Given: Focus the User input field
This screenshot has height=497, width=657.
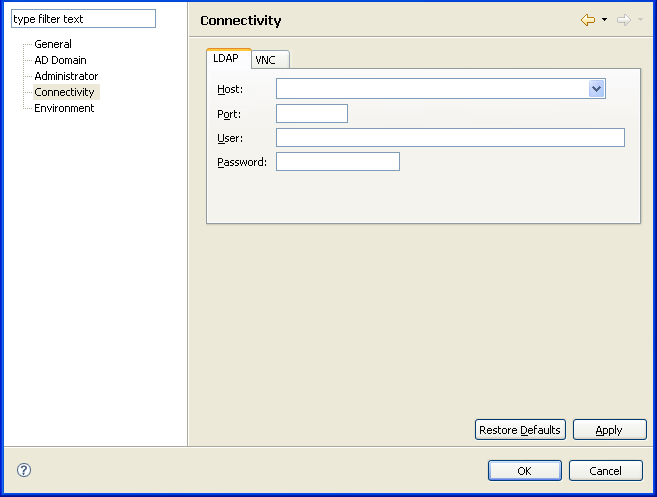Looking at the screenshot, I should tap(450, 137).
